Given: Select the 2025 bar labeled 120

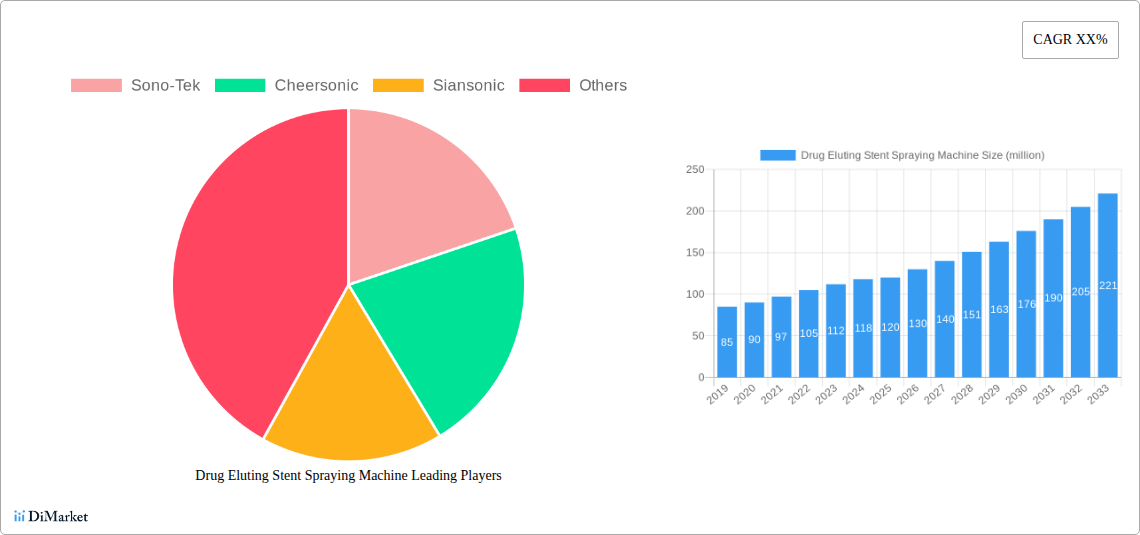Looking at the screenshot, I should [890, 327].
